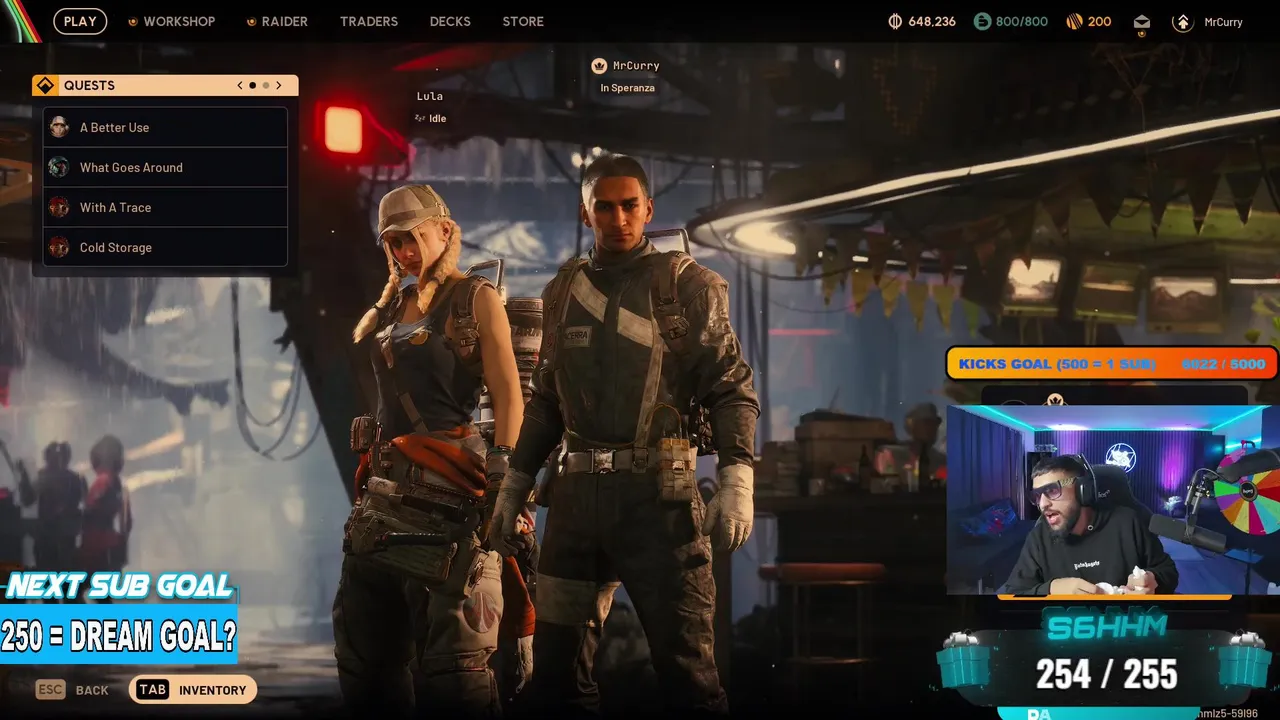Click the orange token icon beside 200

pos(1074,21)
